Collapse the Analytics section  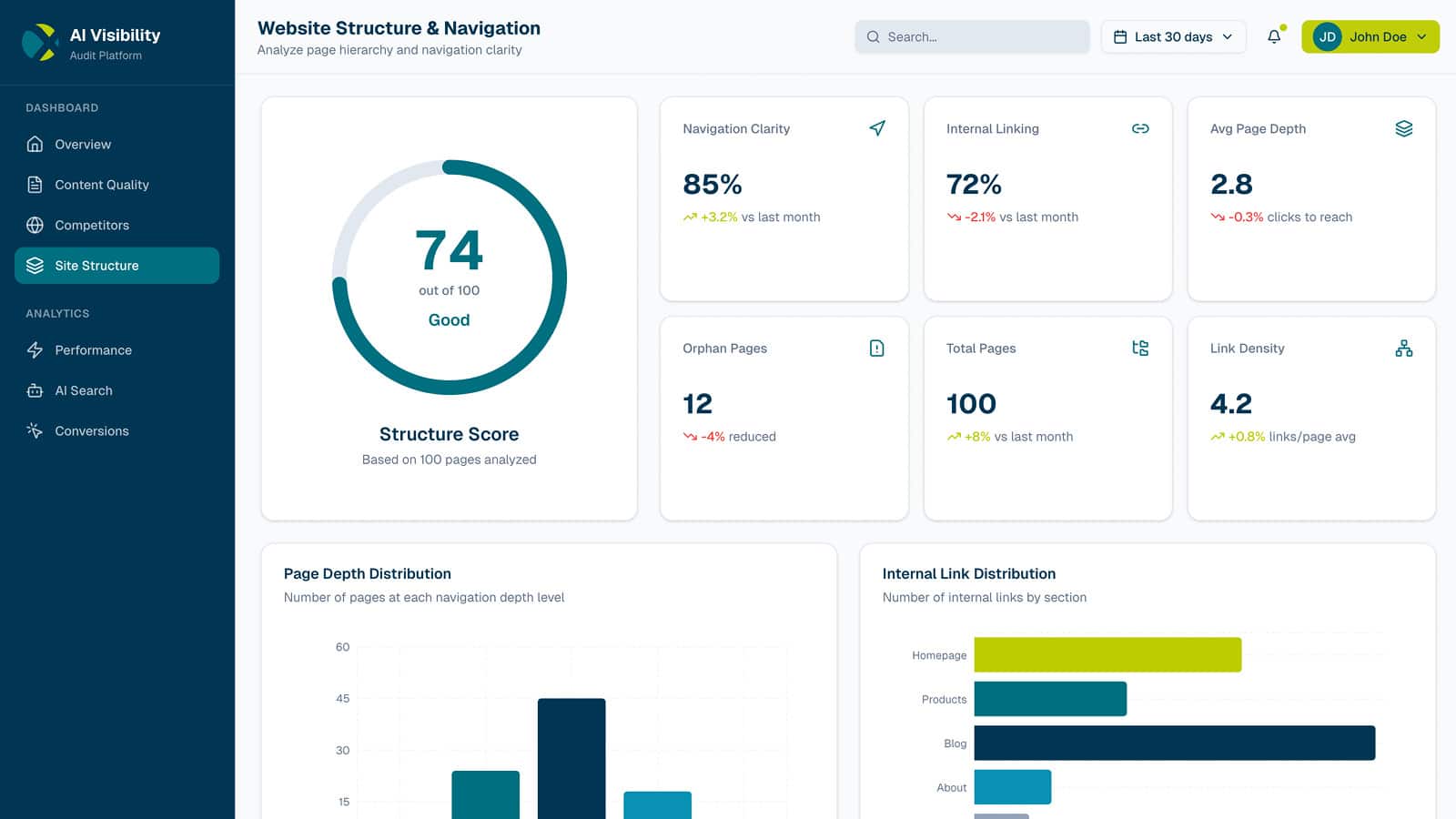tap(56, 313)
